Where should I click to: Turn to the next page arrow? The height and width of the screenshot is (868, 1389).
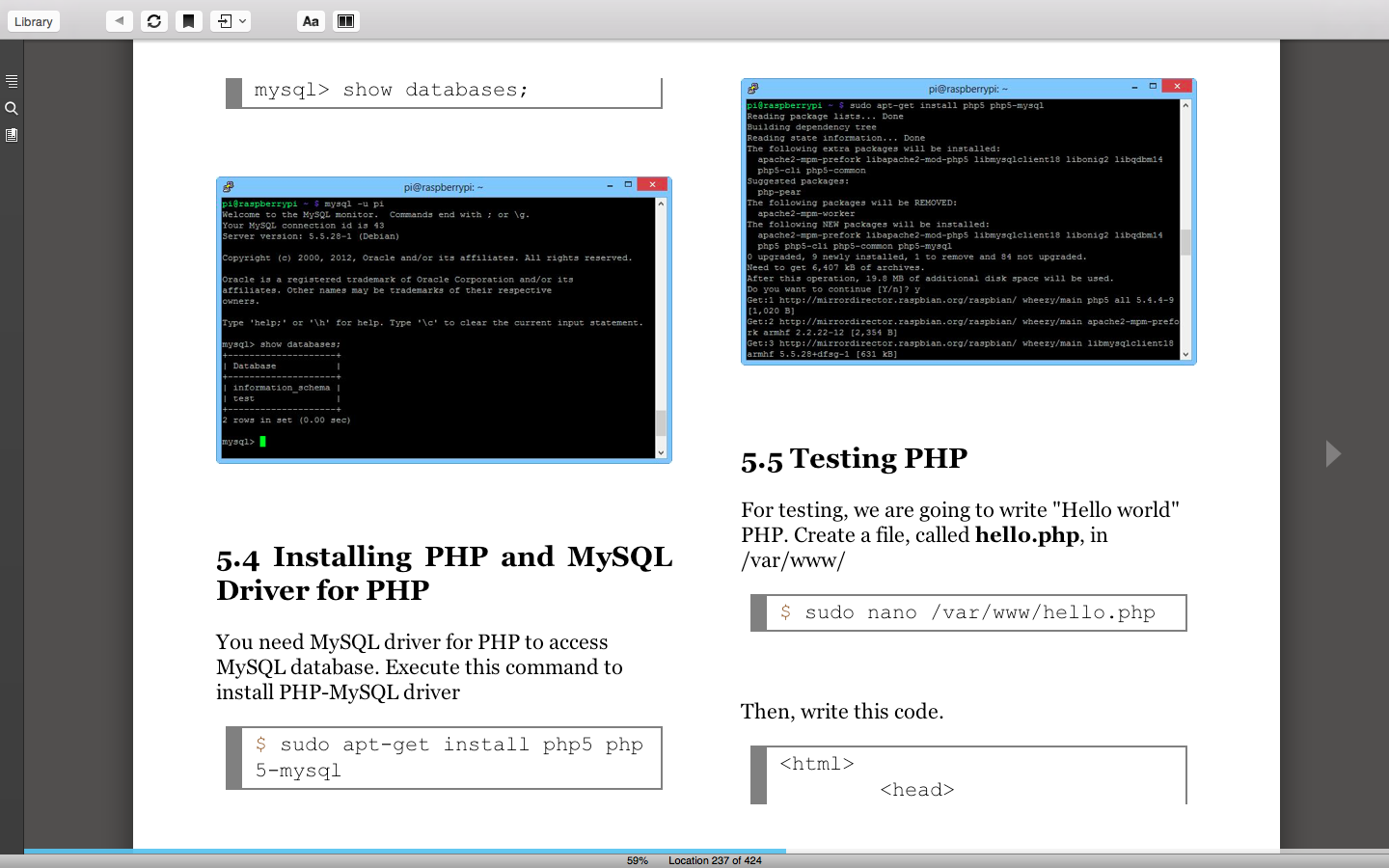point(1333,453)
